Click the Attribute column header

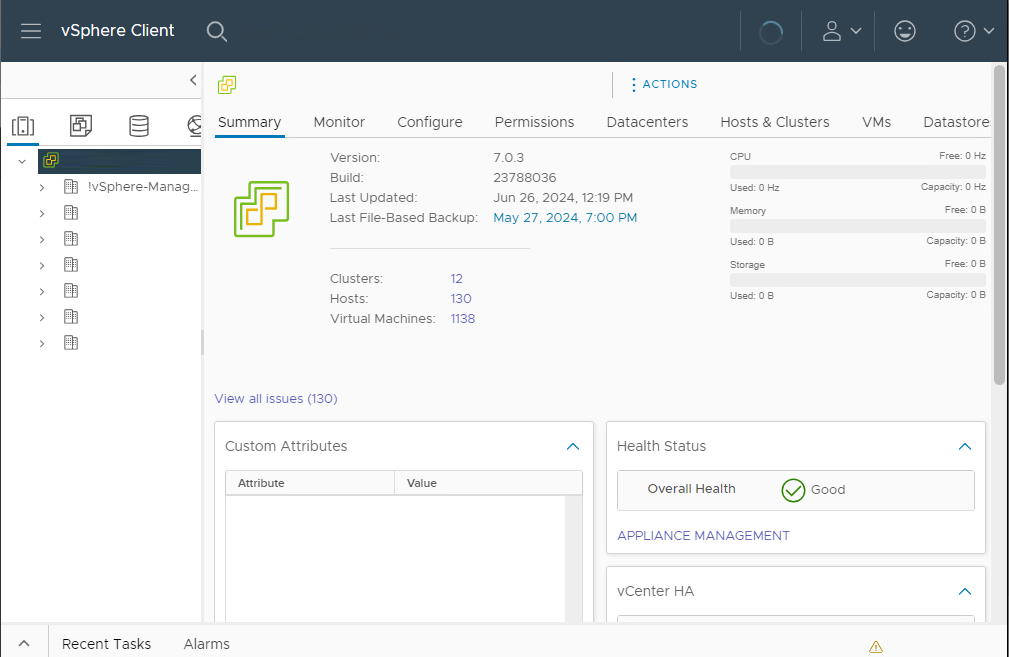pyautogui.click(x=310, y=483)
